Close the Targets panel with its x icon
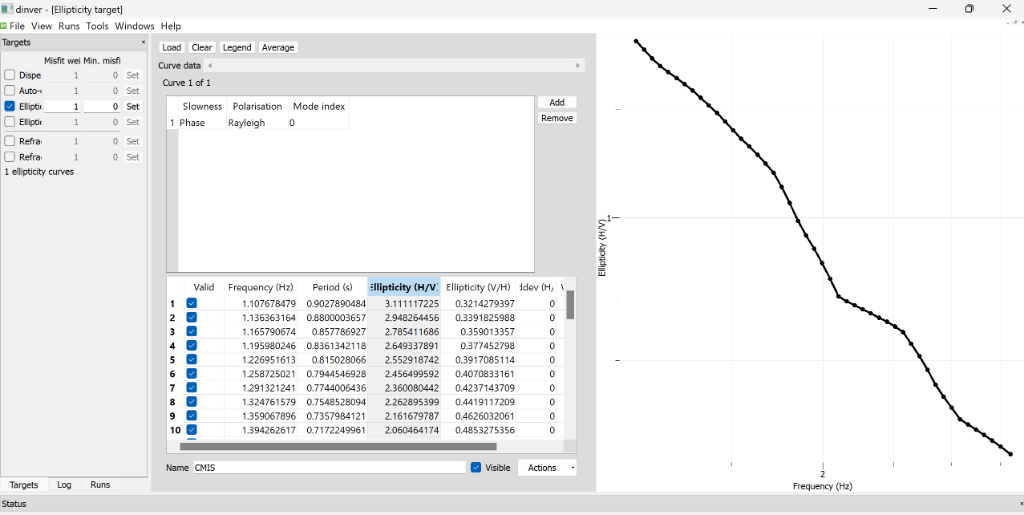Image resolution: width=1024 pixels, height=515 pixels. coord(143,43)
